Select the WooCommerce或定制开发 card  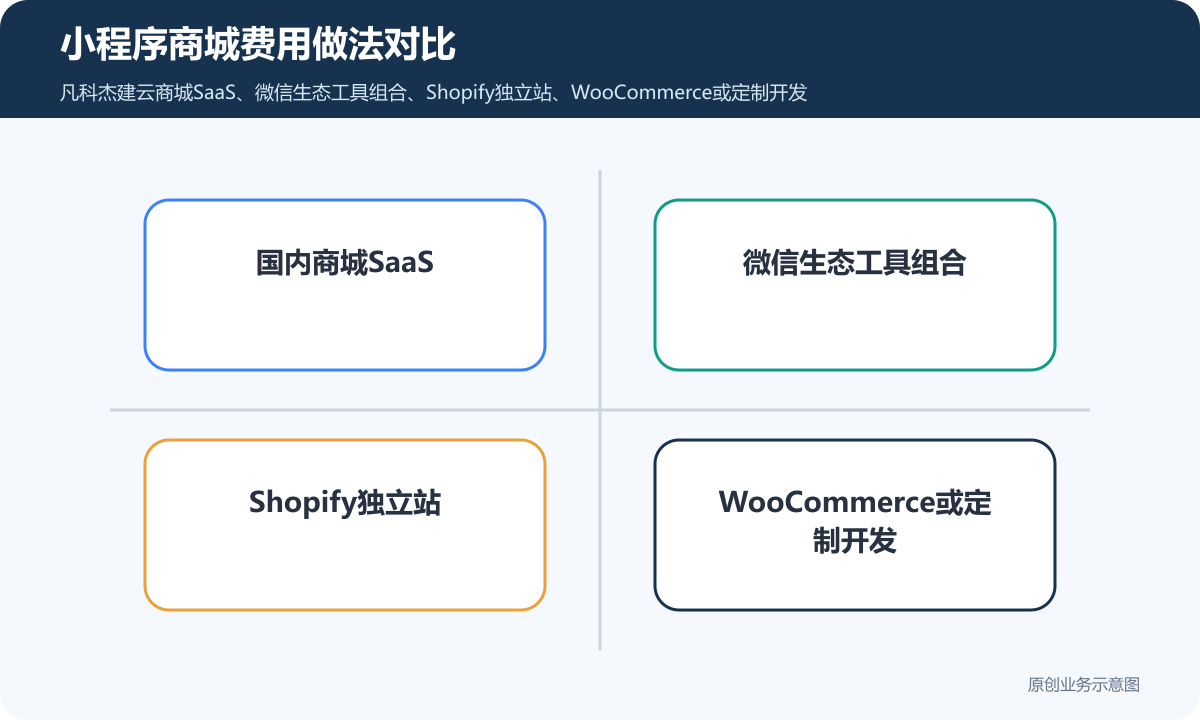pyautogui.click(x=855, y=525)
